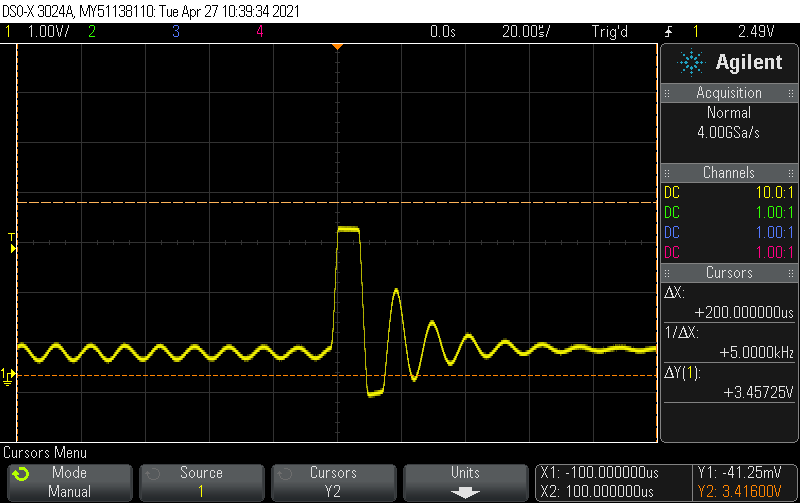Select channel 2 label in the top bar
The height and width of the screenshot is (503, 800).
click(92, 32)
